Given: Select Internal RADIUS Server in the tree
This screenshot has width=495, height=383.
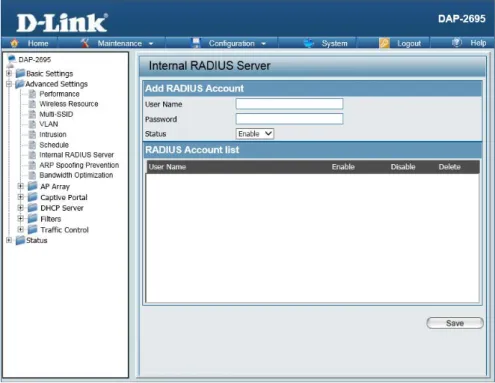Looking at the screenshot, I should [x=76, y=155].
